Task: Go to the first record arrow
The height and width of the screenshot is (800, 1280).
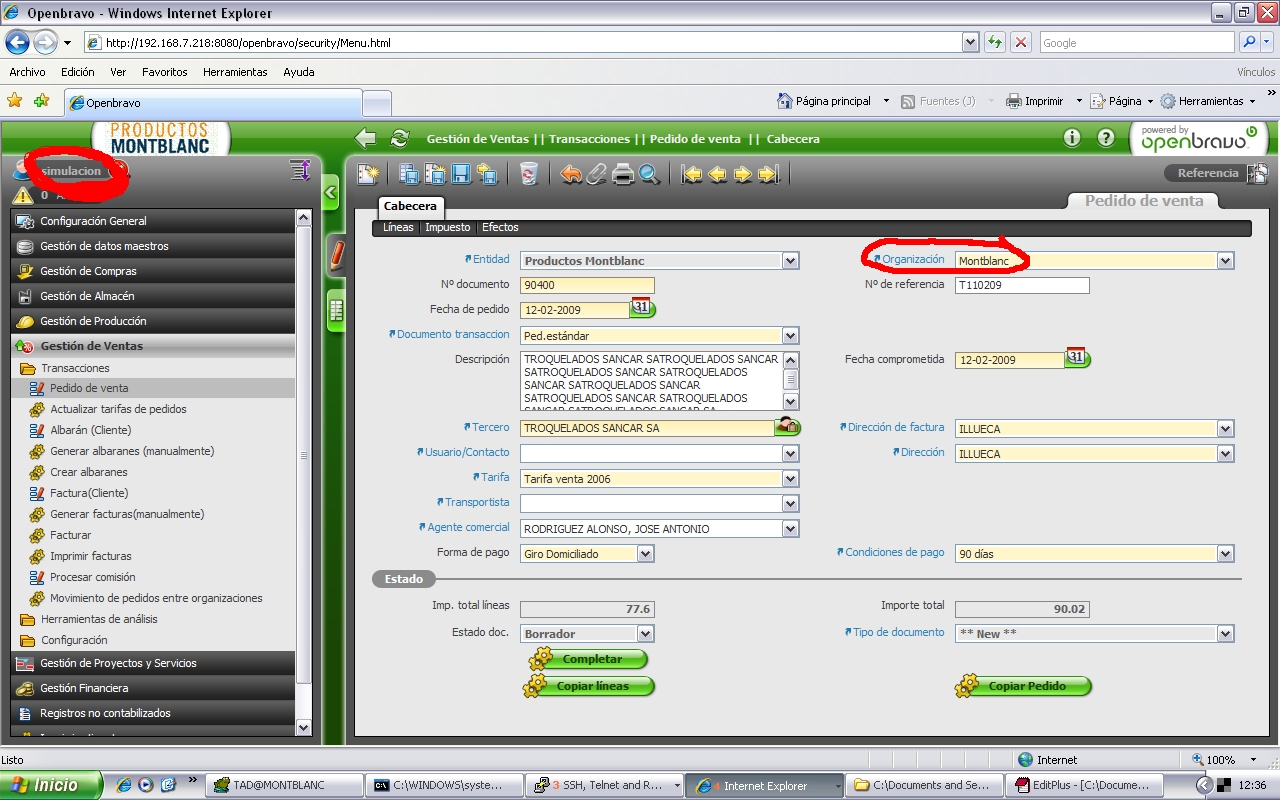Action: tap(691, 174)
